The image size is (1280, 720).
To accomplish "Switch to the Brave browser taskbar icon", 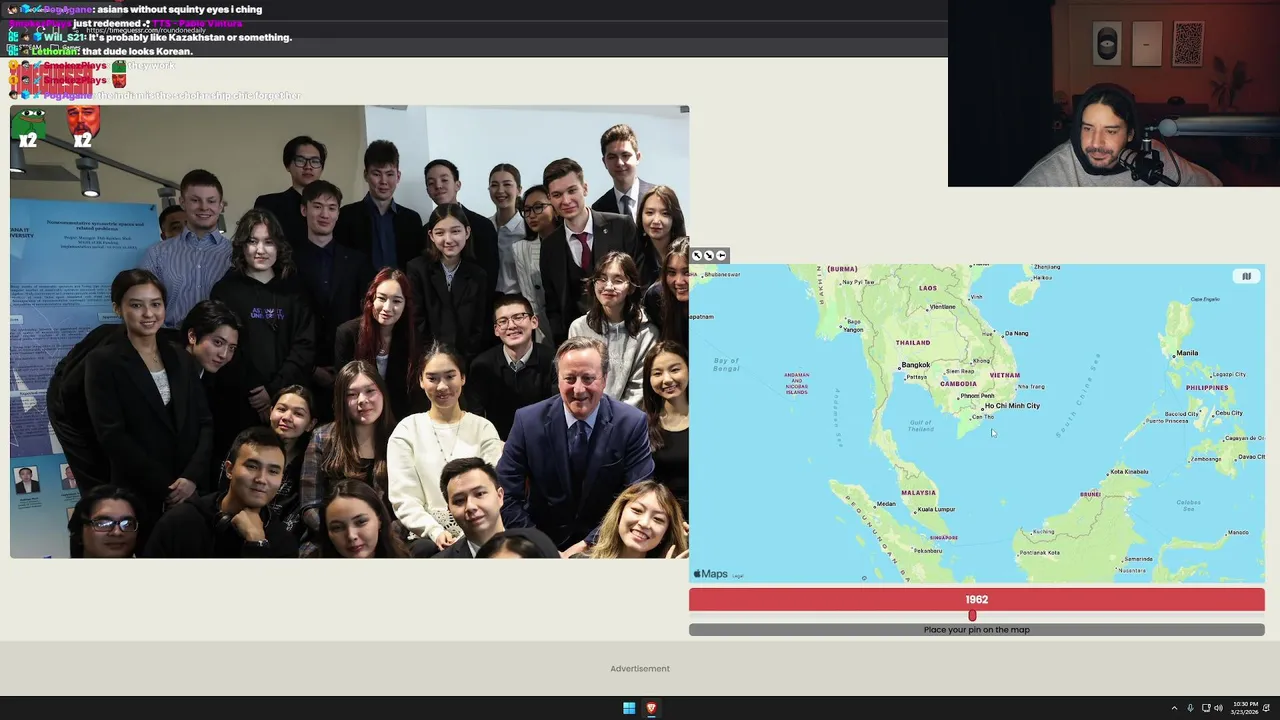I will click(651, 708).
